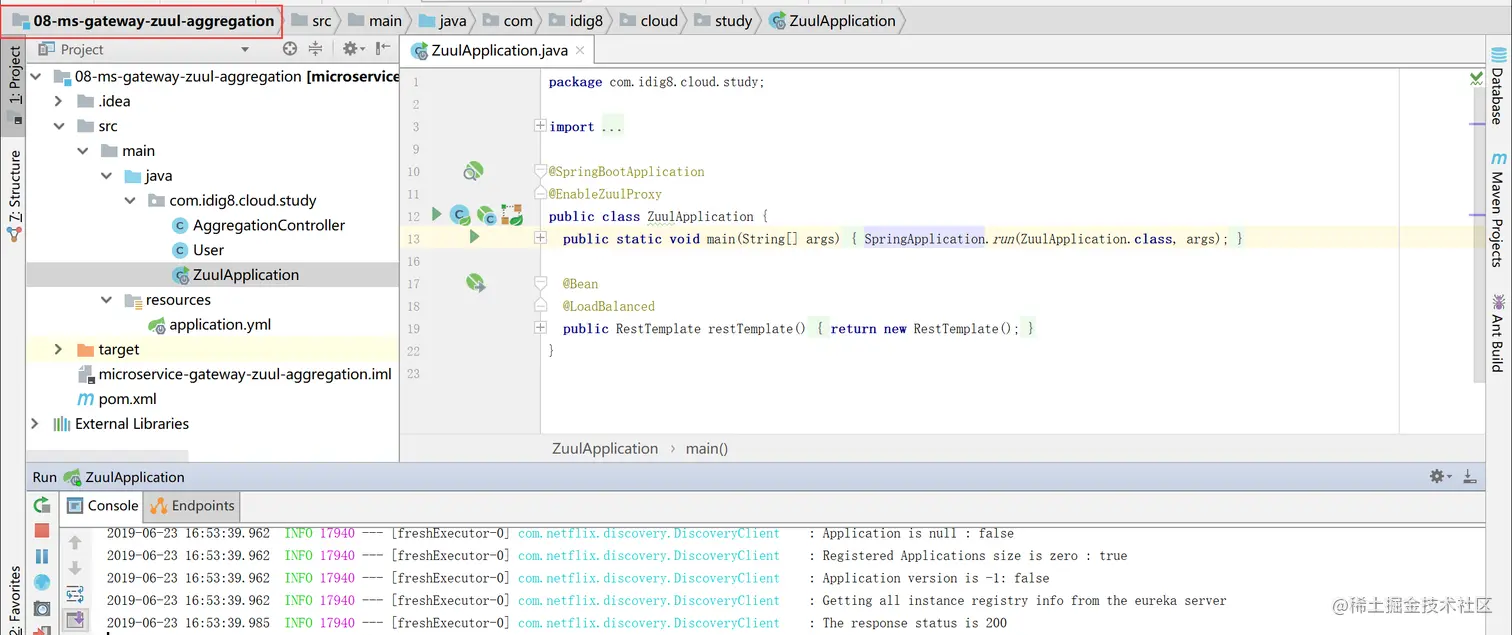Open Project panel settings gear

coord(352,48)
